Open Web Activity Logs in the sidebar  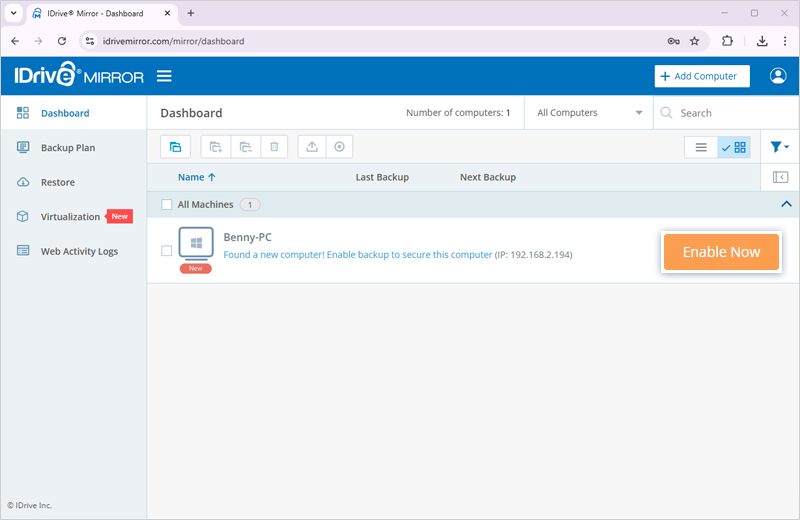pyautogui.click(x=79, y=251)
